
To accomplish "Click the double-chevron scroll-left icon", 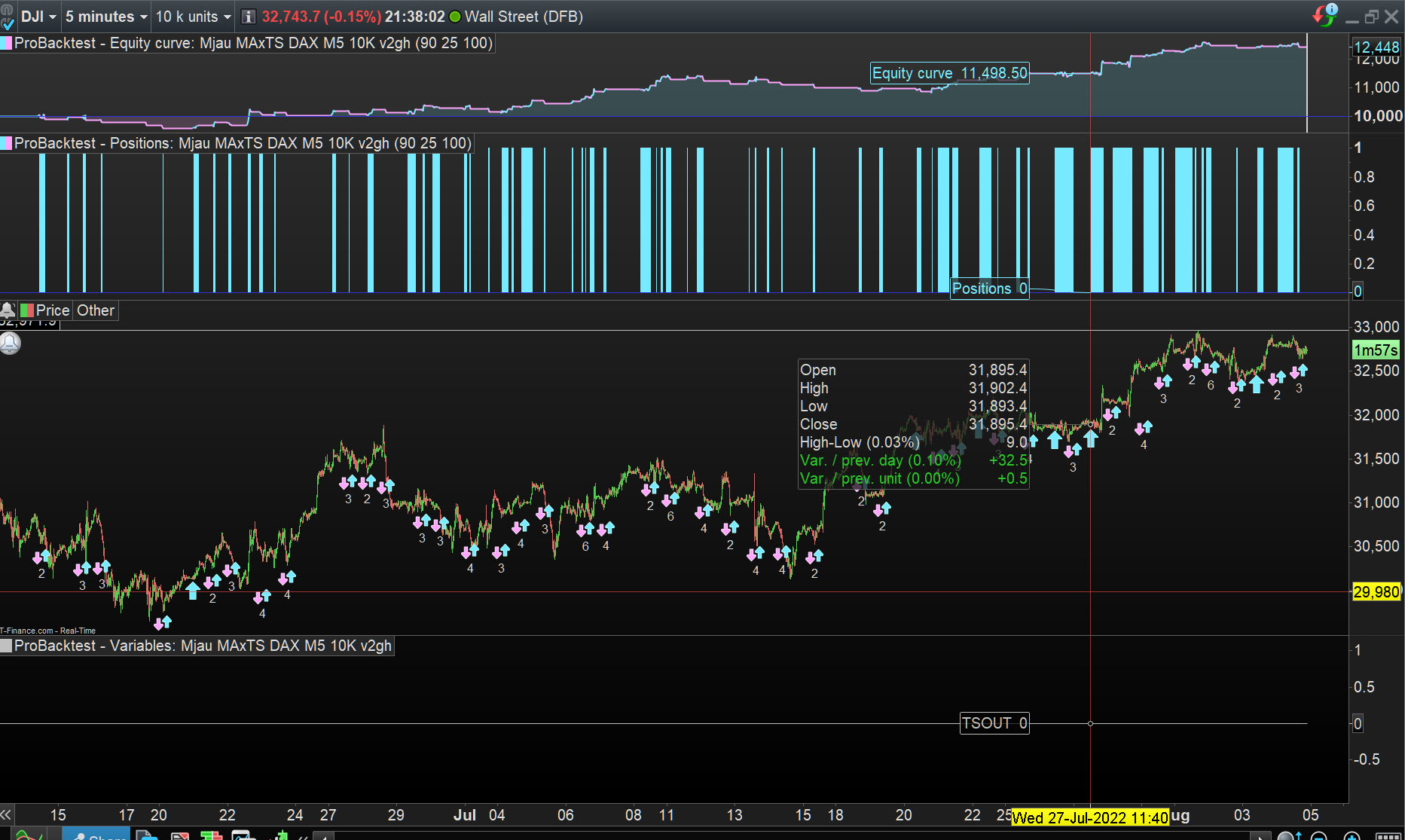I will pos(6,814).
